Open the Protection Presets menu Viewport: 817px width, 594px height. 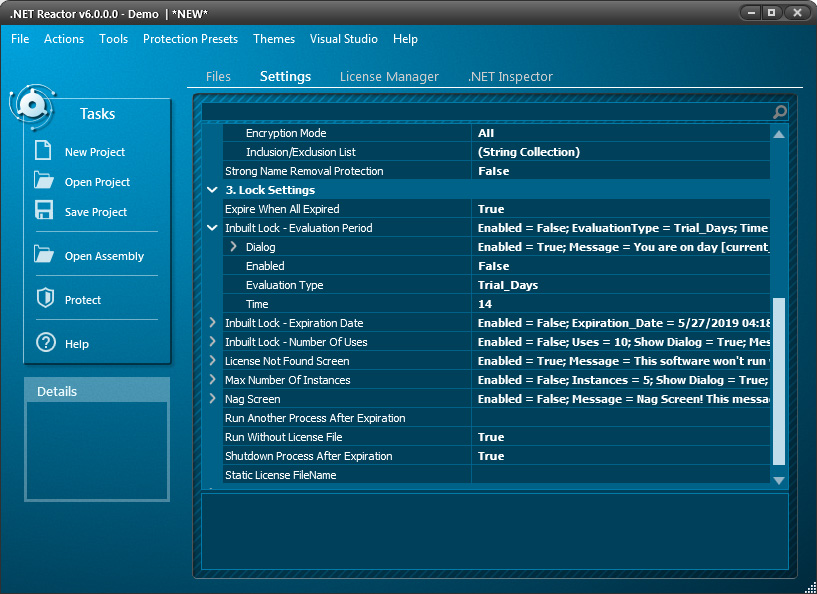pyautogui.click(x=190, y=39)
